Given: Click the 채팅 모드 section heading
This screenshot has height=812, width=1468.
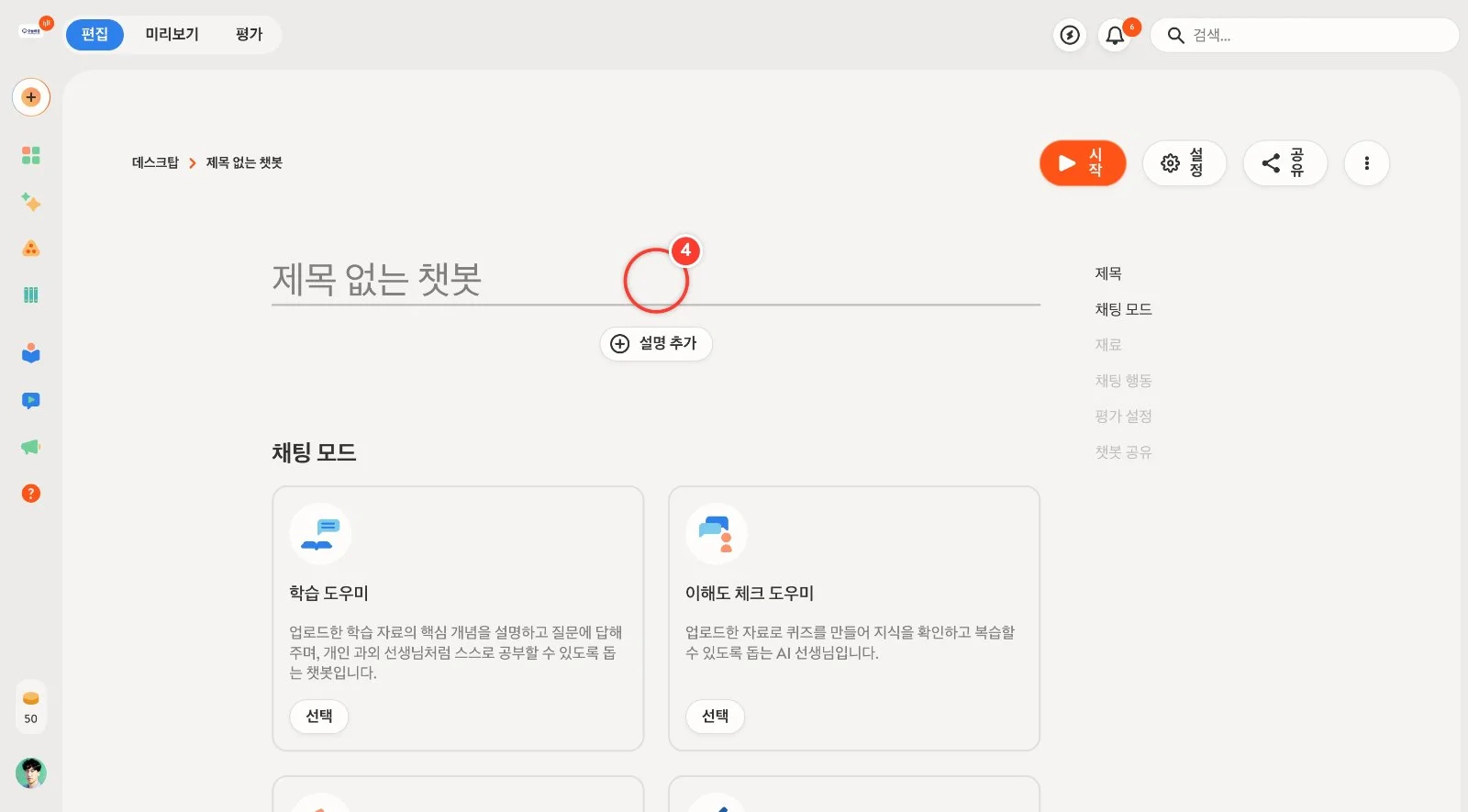Looking at the screenshot, I should click(x=314, y=452).
